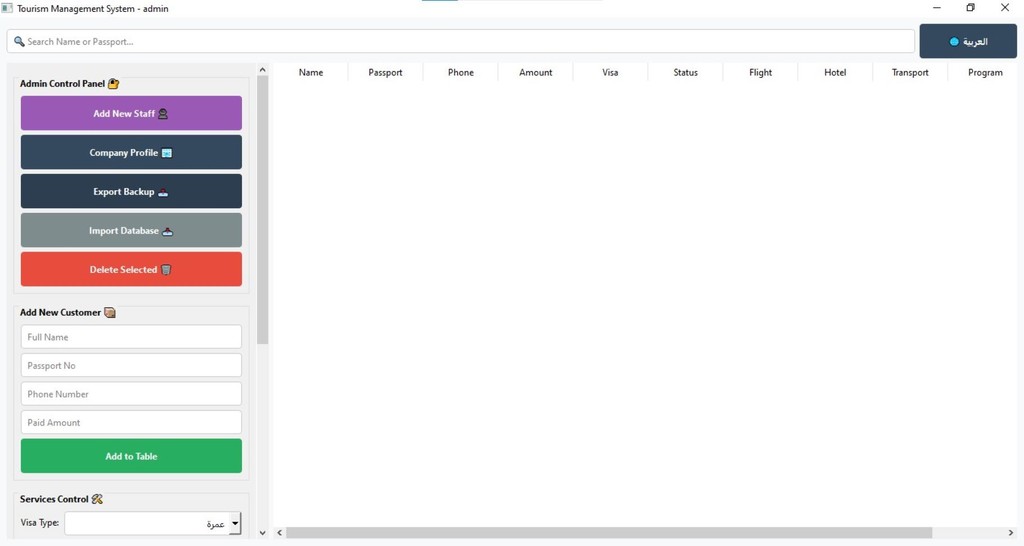Click the Full Name input field
Screen dimensions: 1024x546
(x=131, y=337)
